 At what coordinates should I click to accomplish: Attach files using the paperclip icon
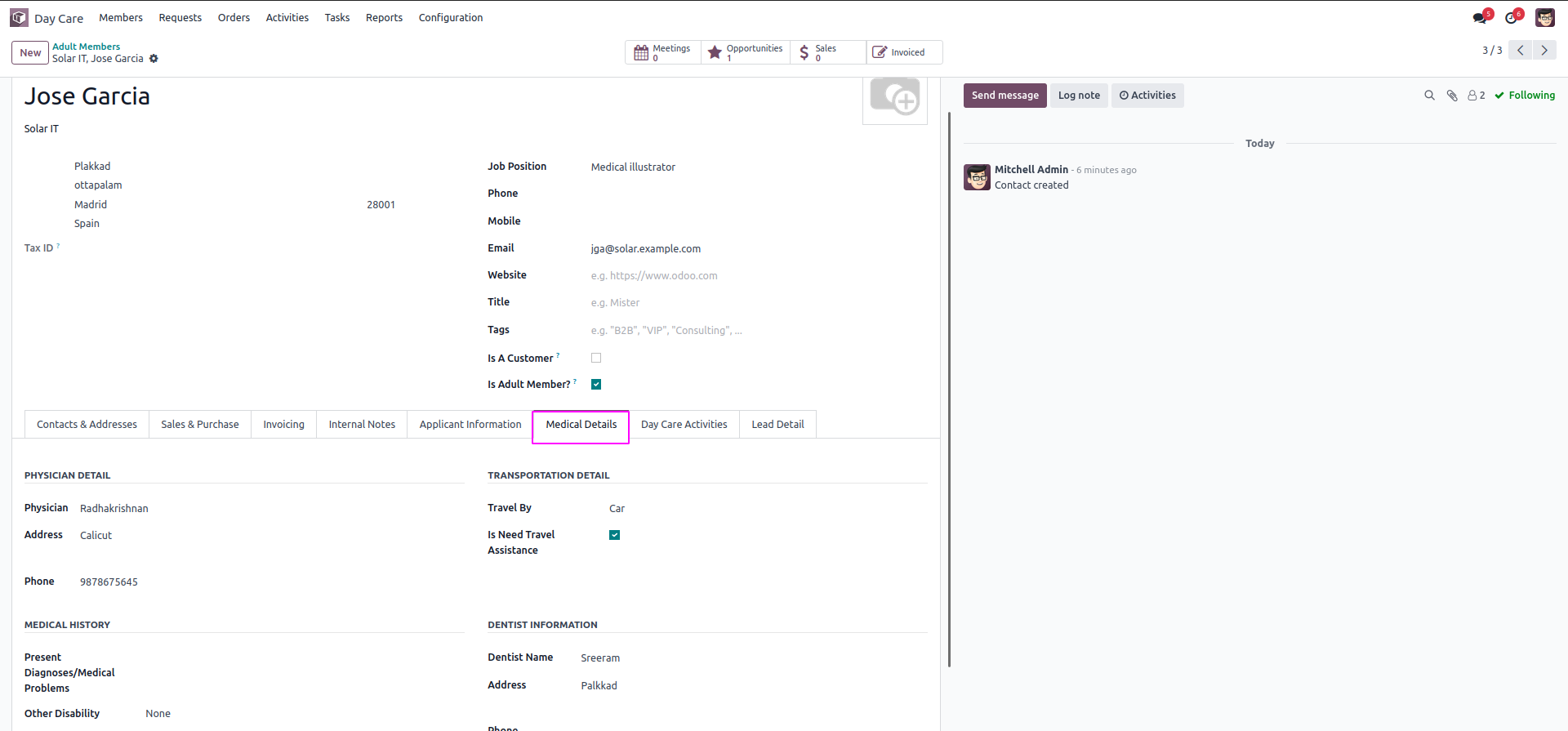point(1452,96)
